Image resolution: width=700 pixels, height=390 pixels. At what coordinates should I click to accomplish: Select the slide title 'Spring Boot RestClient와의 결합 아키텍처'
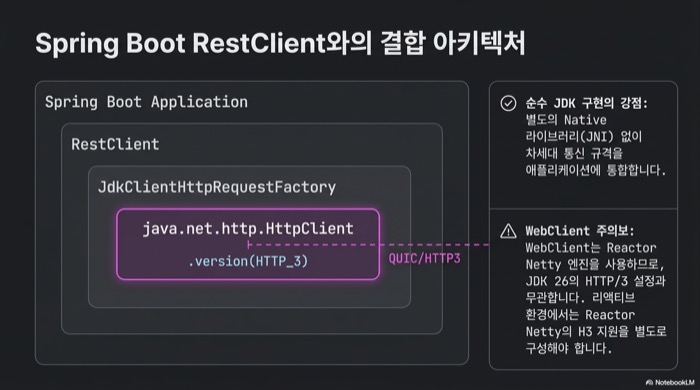tap(280, 44)
